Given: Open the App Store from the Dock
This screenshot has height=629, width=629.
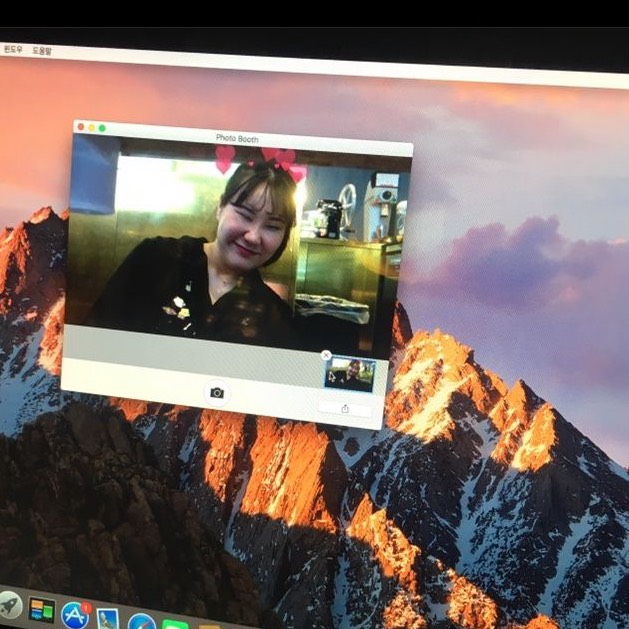Looking at the screenshot, I should pyautogui.click(x=75, y=615).
